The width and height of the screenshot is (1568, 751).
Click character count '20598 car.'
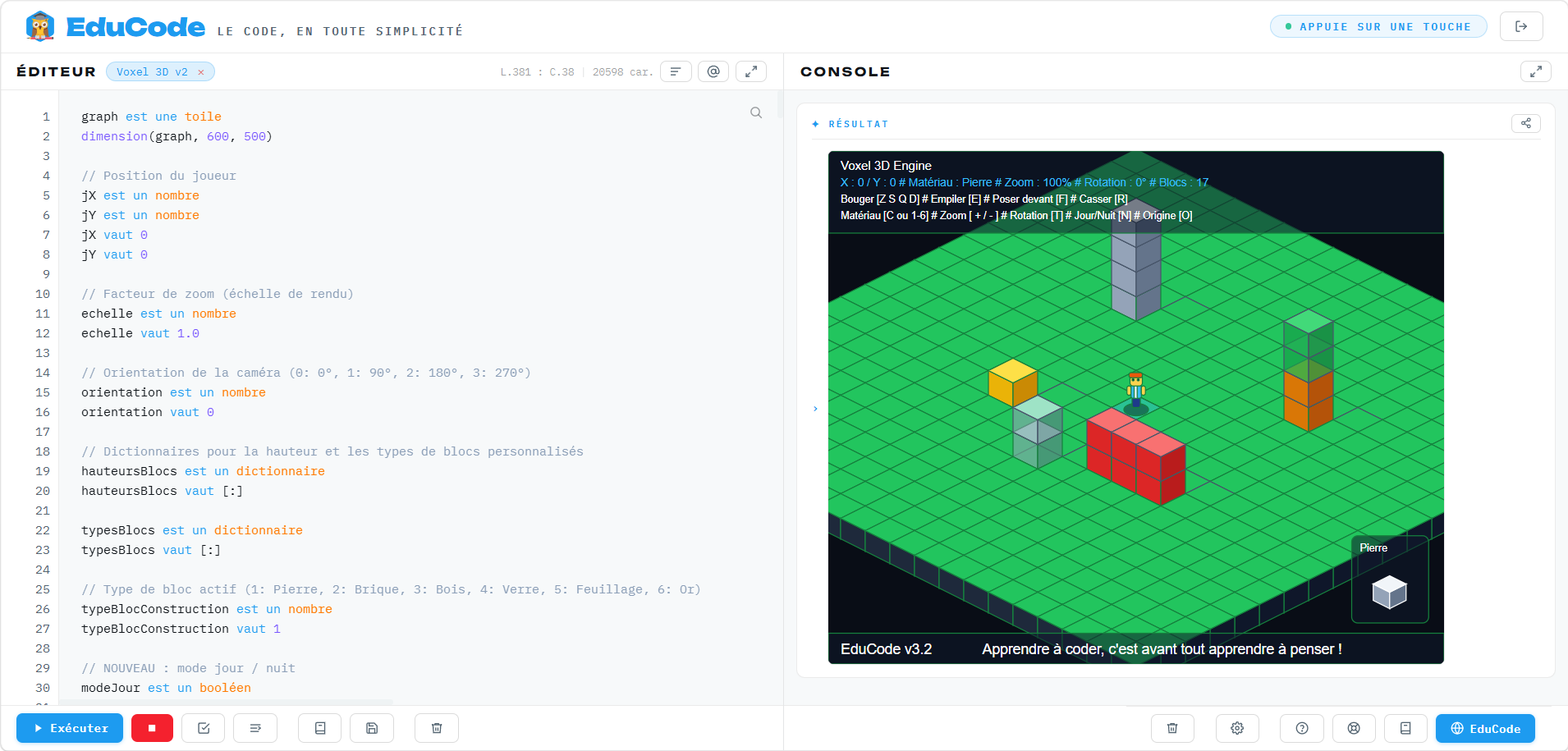click(623, 72)
